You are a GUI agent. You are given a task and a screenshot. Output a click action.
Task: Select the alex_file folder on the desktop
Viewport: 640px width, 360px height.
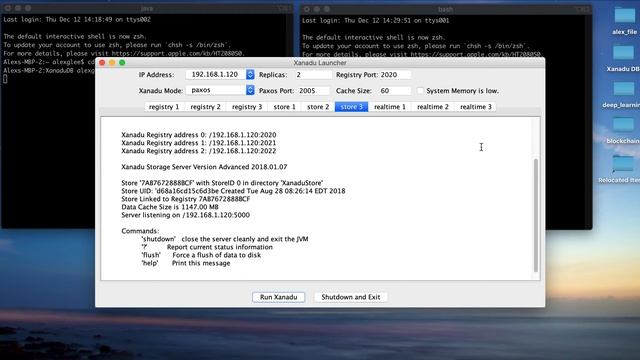[624, 20]
